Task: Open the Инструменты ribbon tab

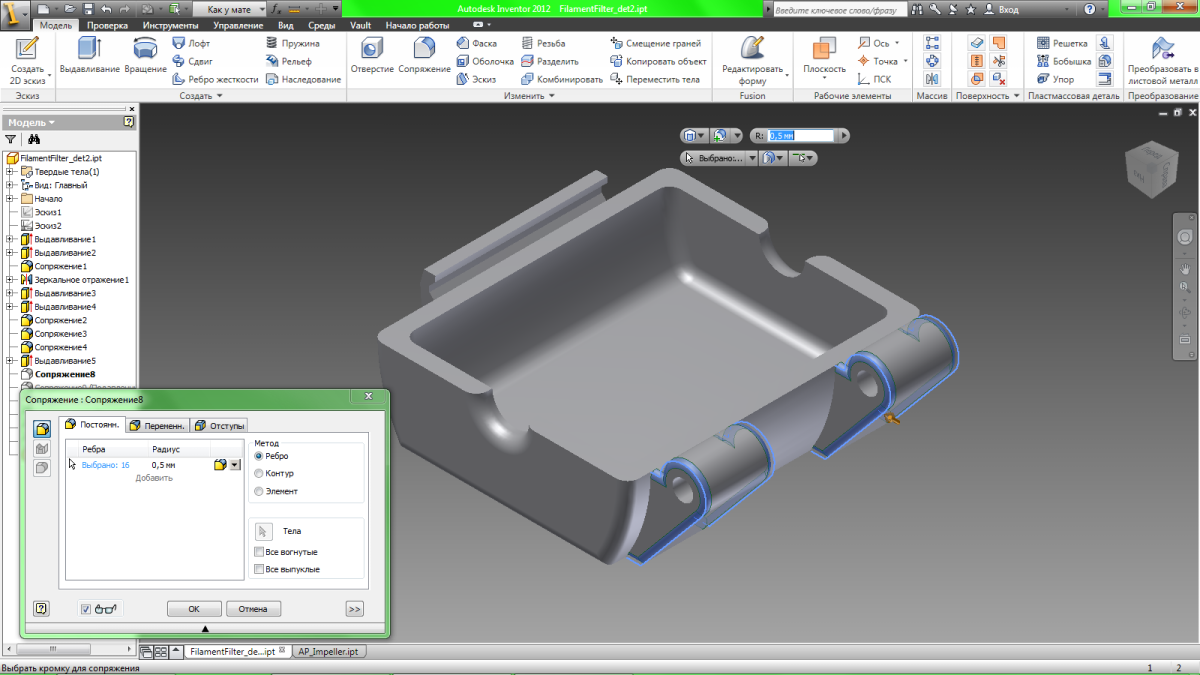Action: coord(170,25)
